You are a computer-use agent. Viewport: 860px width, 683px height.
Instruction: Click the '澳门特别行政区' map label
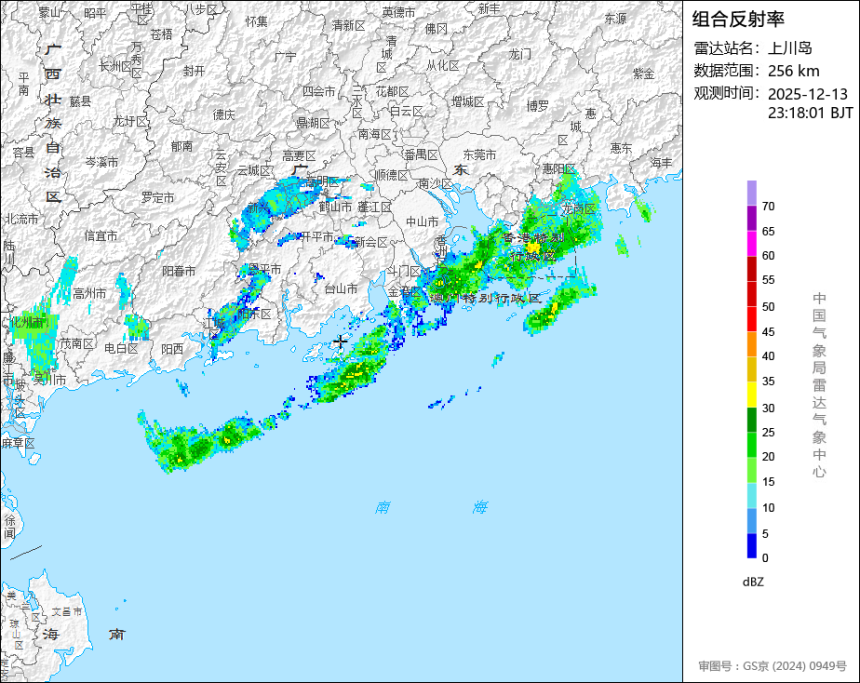point(486,298)
